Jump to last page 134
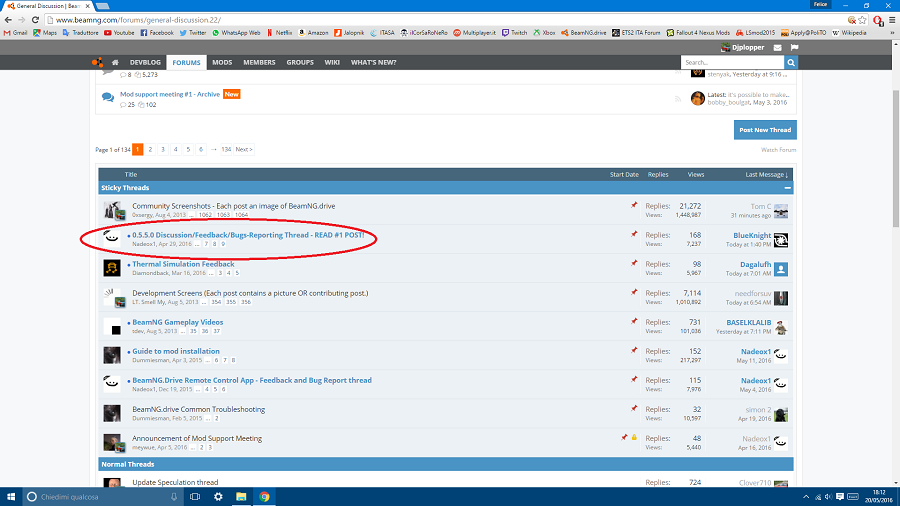 pyautogui.click(x=226, y=150)
